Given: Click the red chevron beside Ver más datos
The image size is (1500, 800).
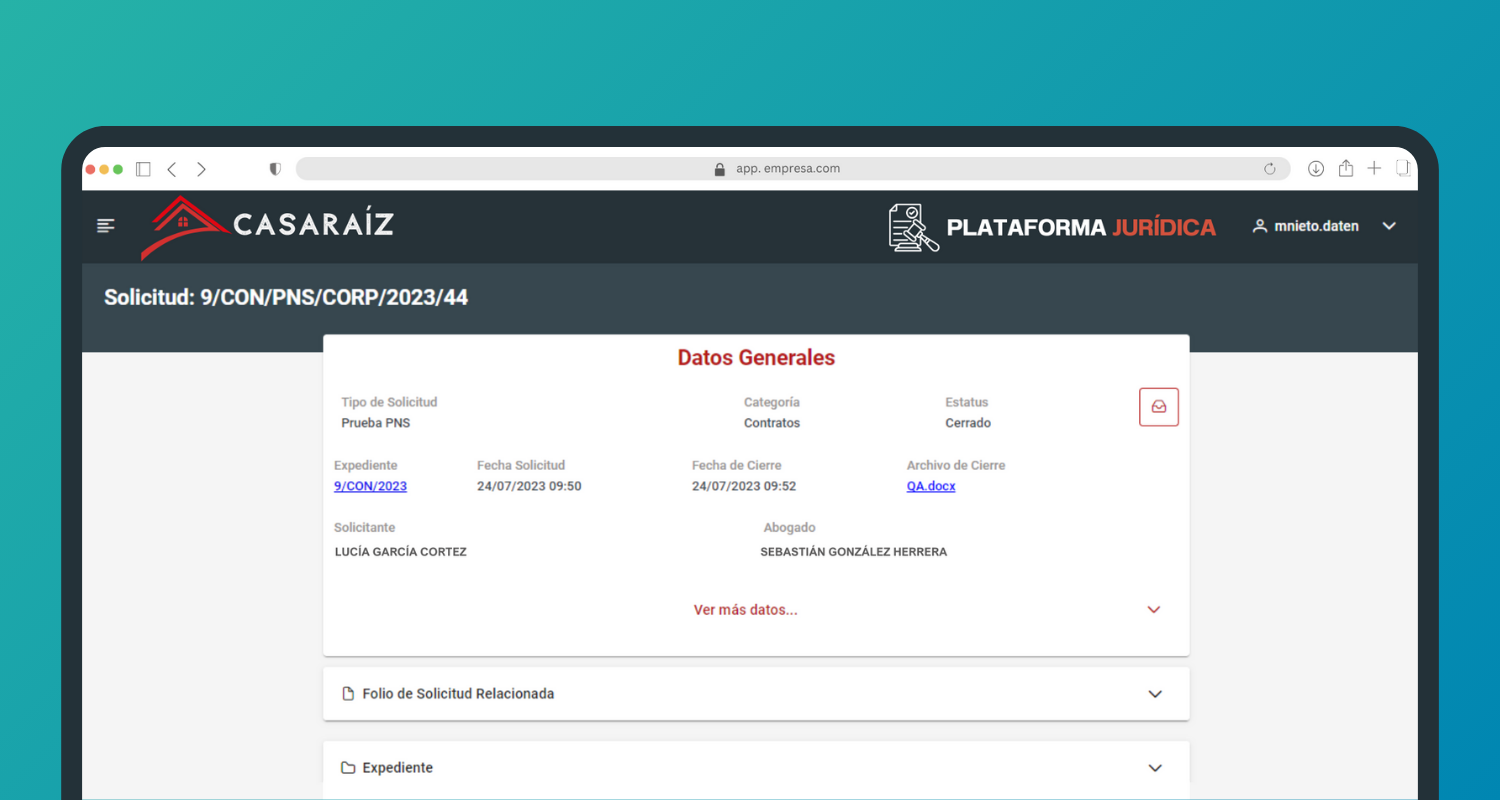Looking at the screenshot, I should [1154, 610].
